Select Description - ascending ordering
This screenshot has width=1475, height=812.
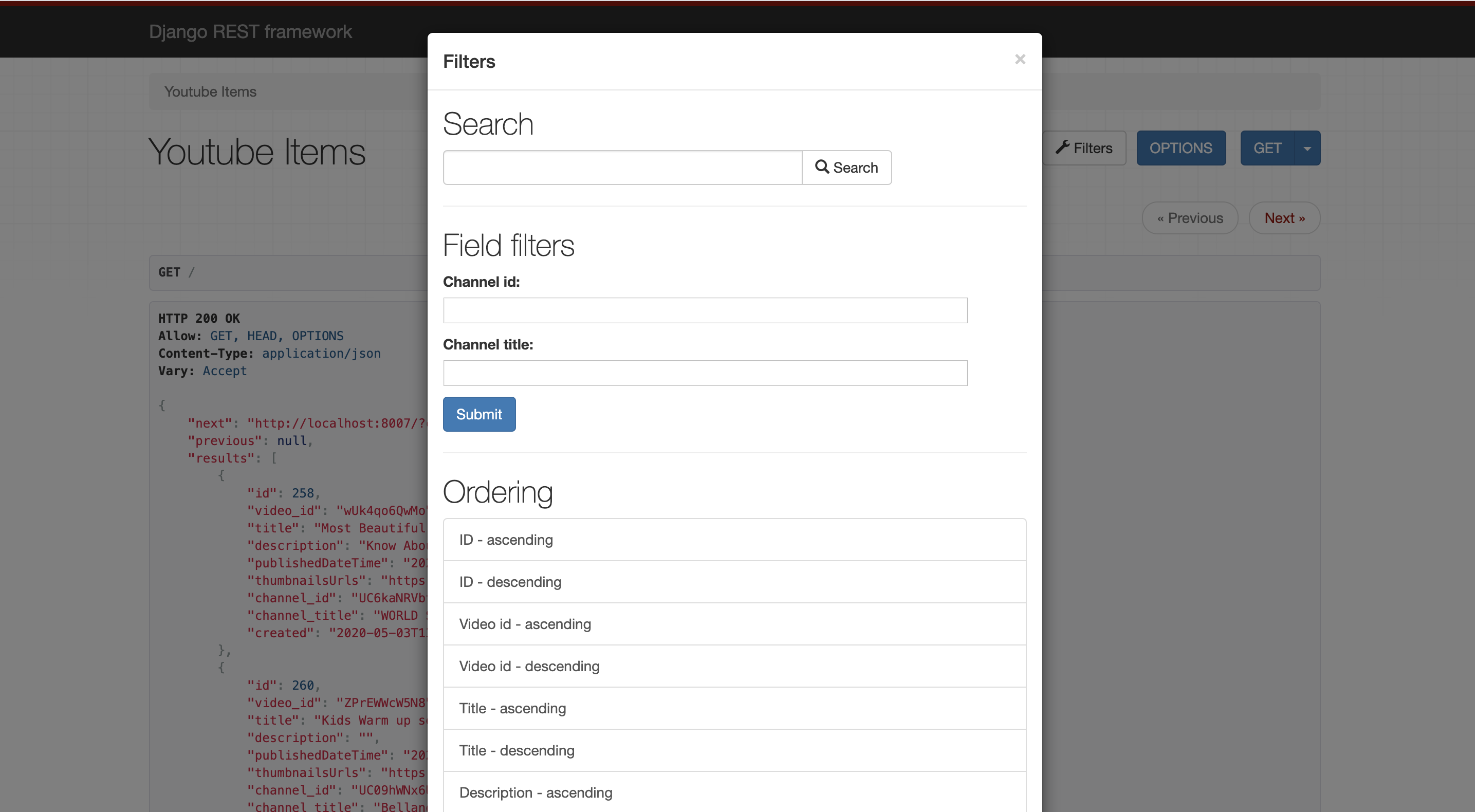pyautogui.click(x=734, y=792)
